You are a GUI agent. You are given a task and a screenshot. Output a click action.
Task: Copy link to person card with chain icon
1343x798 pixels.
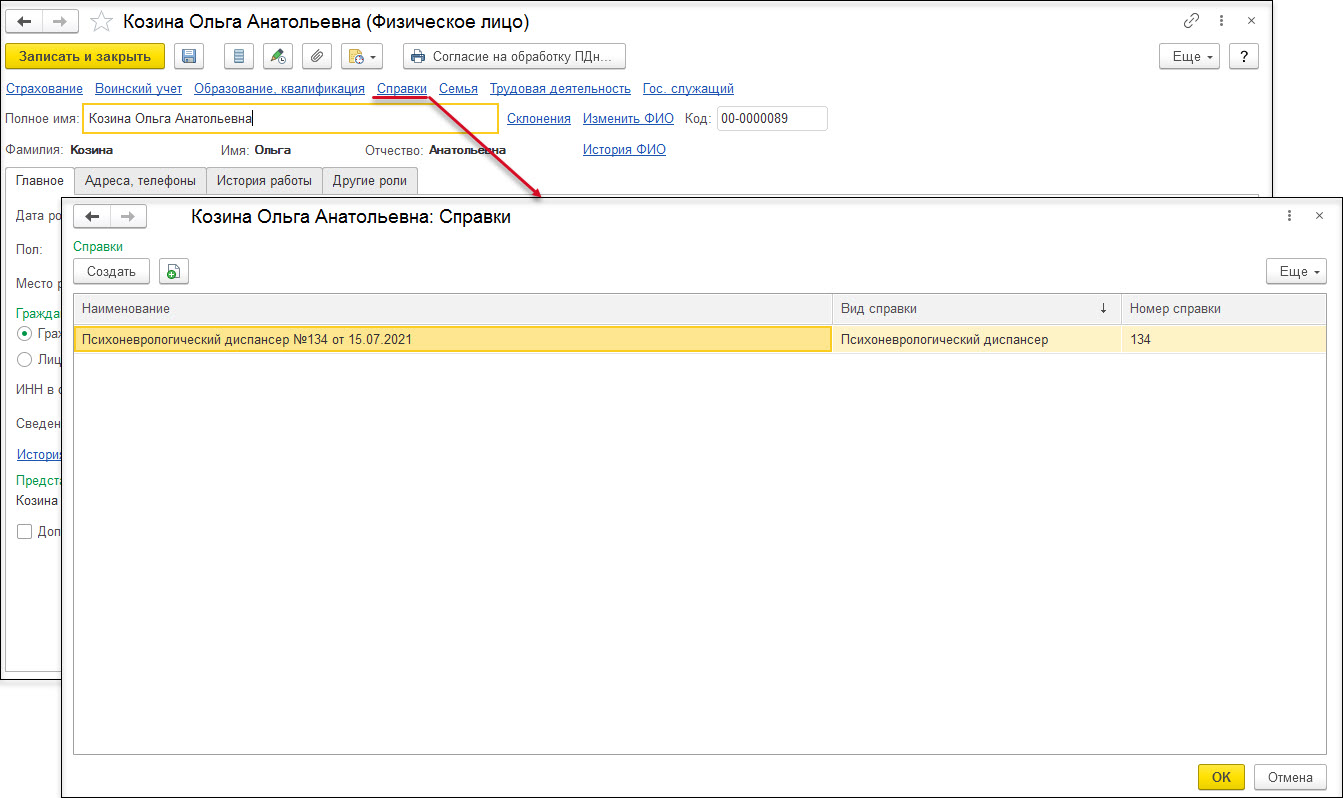point(1191,21)
